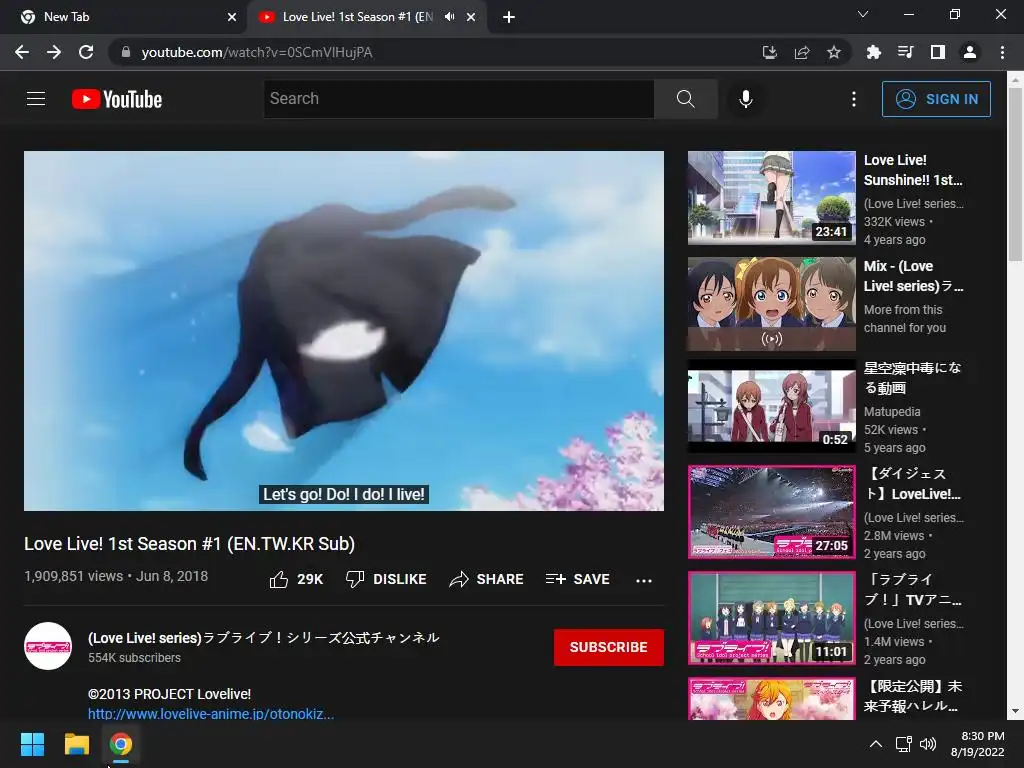
Task: Open media controls in Chrome toolbar
Action: tap(905, 52)
